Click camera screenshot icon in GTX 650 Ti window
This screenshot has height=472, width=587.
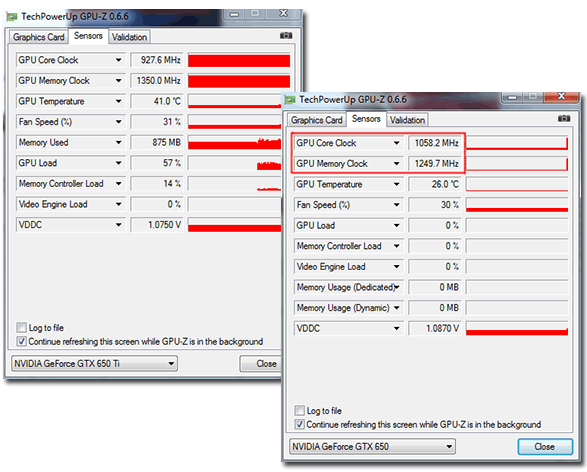pos(286,36)
